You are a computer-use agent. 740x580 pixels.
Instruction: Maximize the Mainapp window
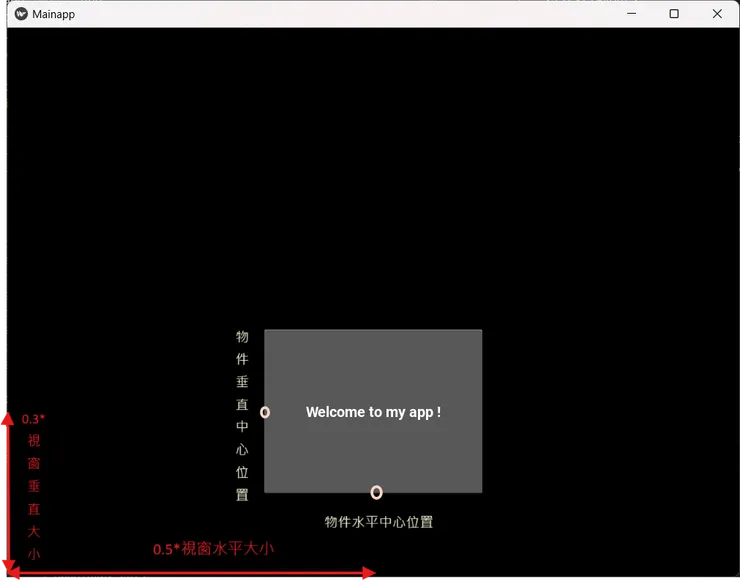tap(674, 14)
